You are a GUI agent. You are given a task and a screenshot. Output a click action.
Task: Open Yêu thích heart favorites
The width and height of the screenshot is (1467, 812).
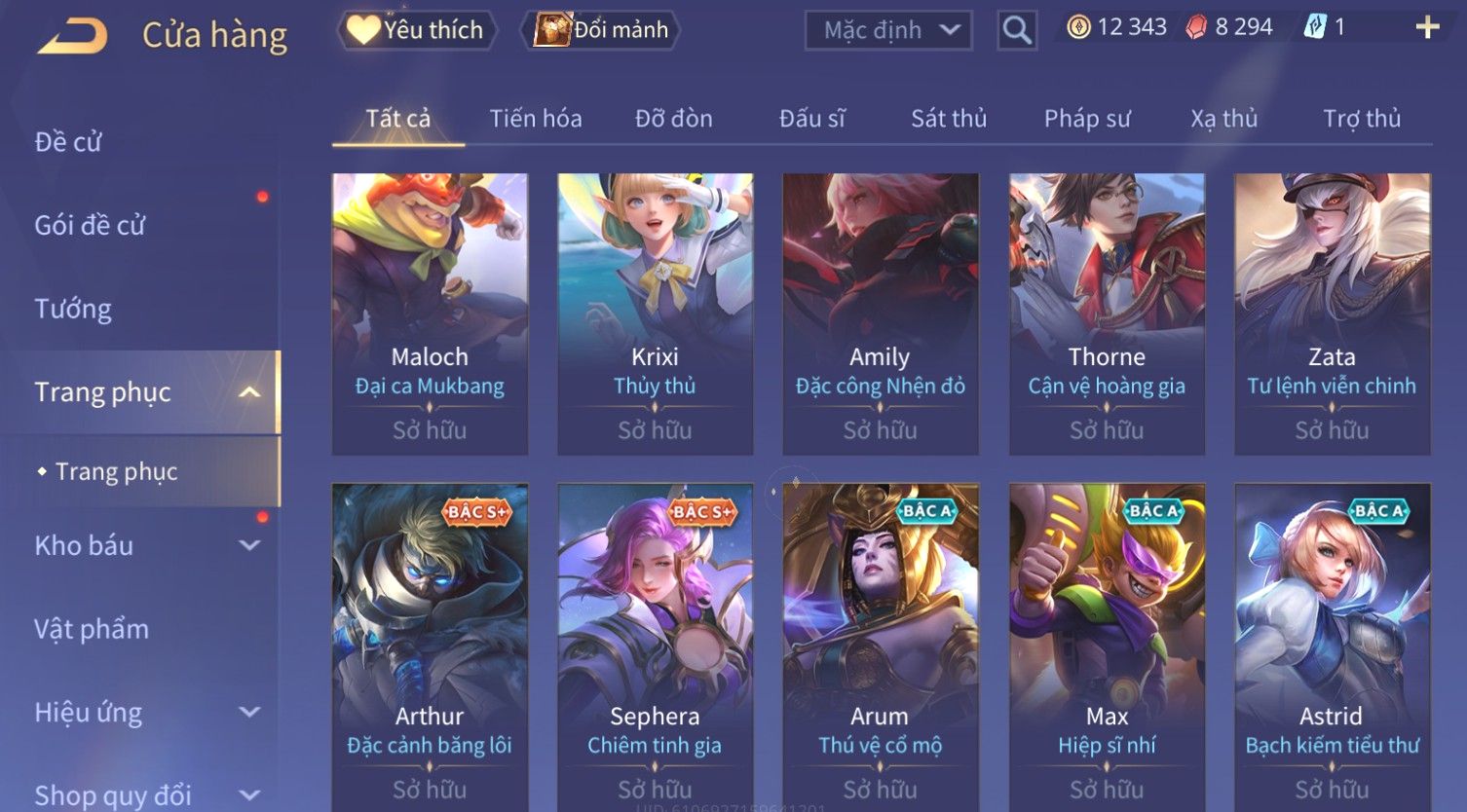416,30
